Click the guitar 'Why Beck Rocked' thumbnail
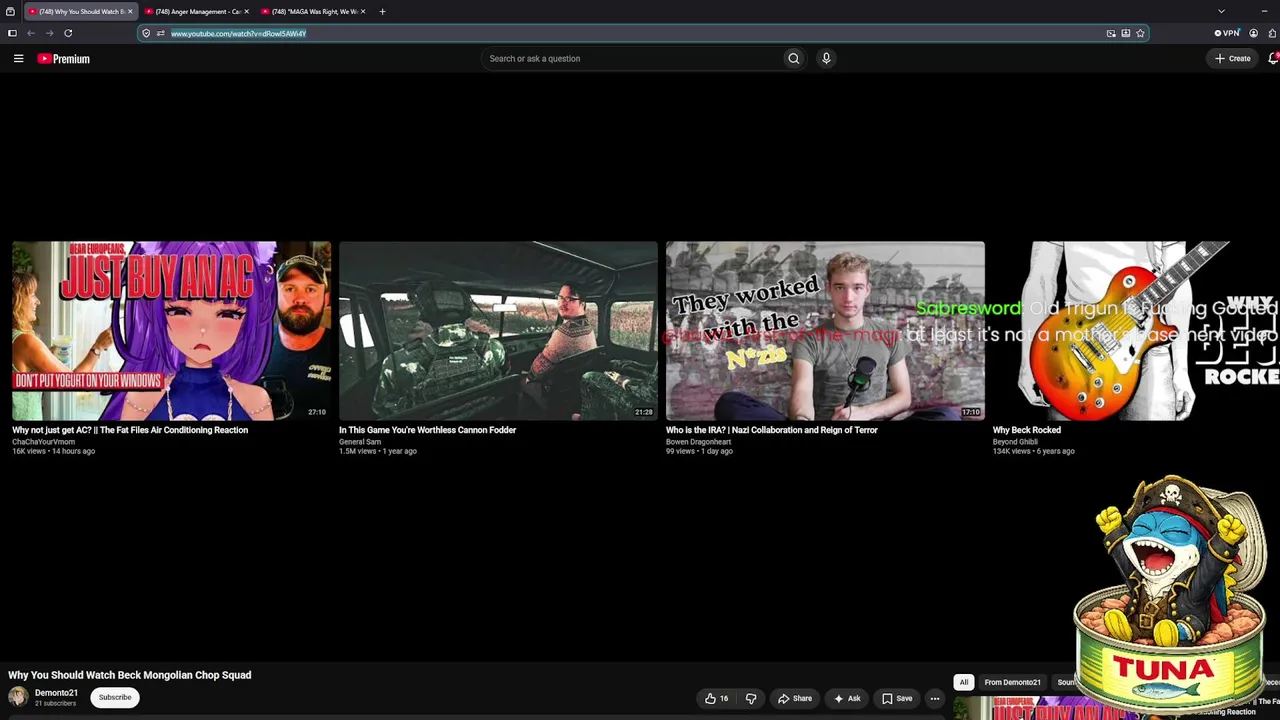The image size is (1280, 720). (1136, 331)
